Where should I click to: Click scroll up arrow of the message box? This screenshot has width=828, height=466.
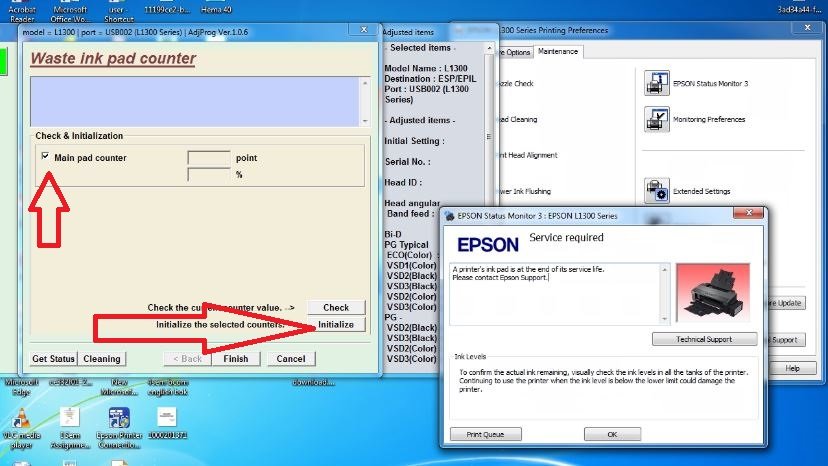(x=365, y=83)
